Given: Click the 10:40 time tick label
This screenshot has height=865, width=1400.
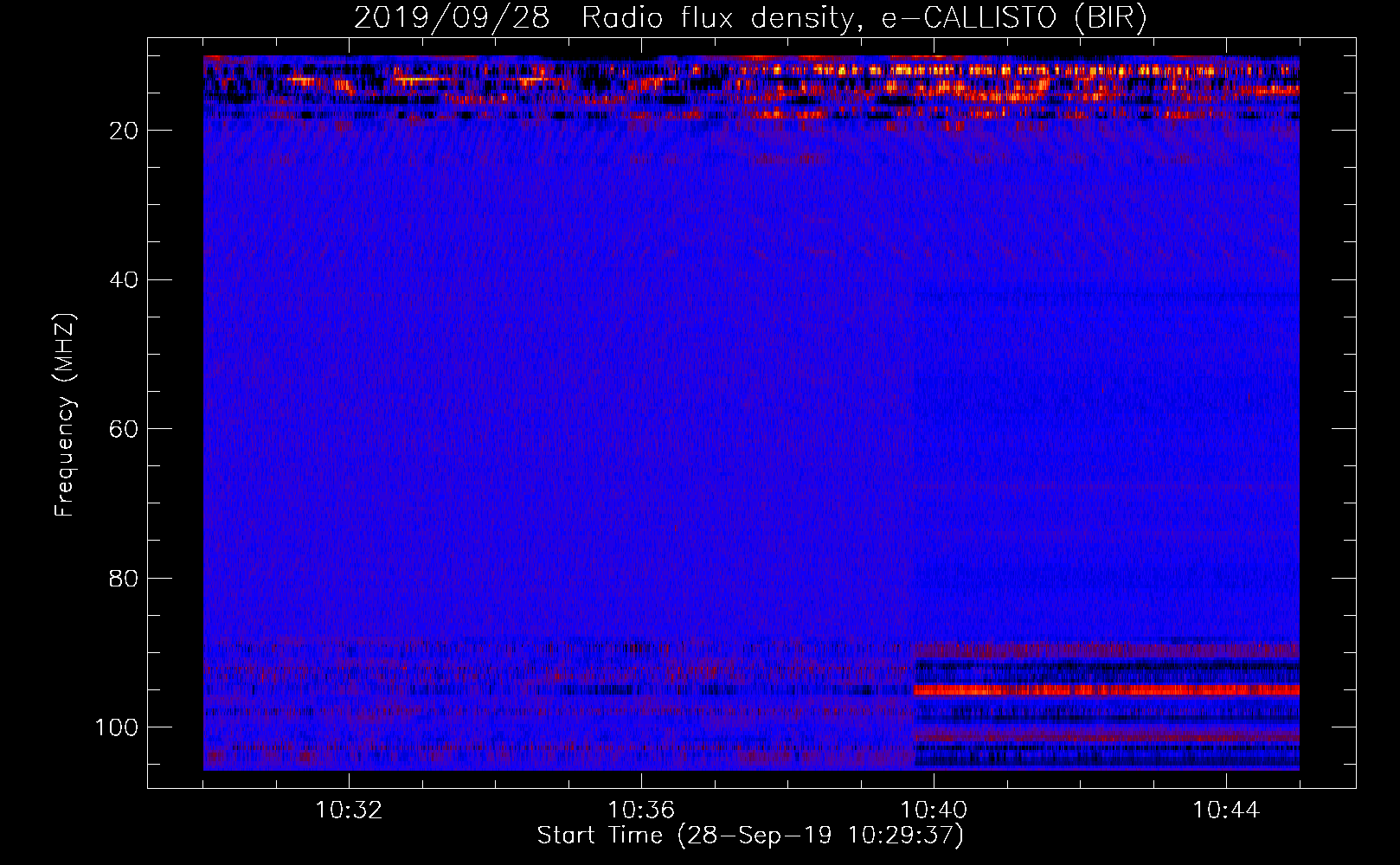Looking at the screenshot, I should tap(934, 811).
